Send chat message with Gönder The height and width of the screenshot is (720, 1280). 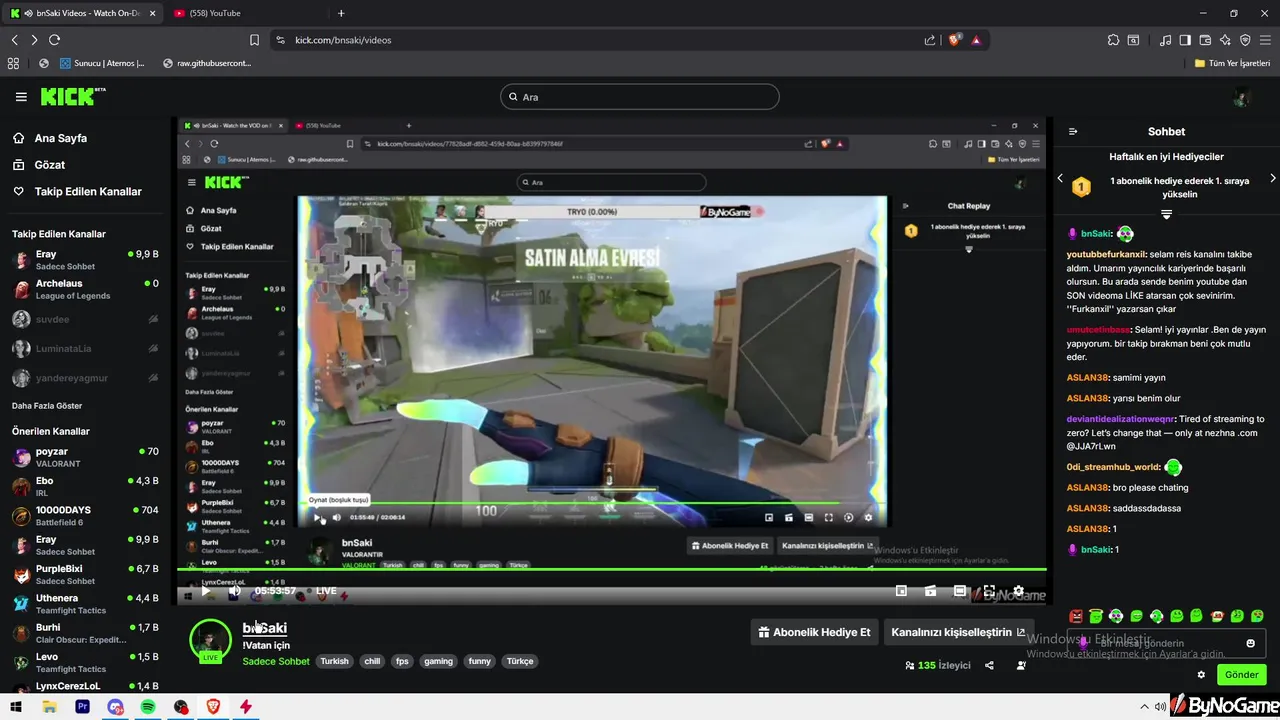[x=1241, y=675]
